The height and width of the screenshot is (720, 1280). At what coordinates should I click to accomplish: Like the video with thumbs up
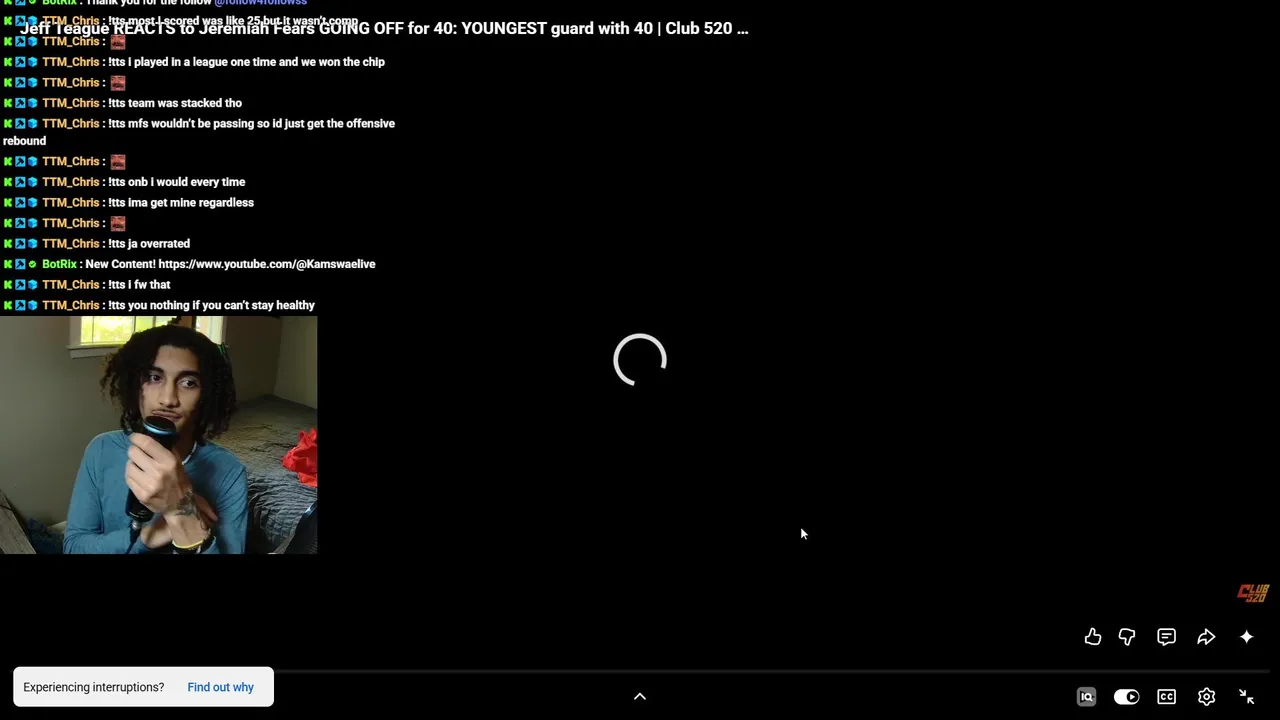click(x=1093, y=637)
